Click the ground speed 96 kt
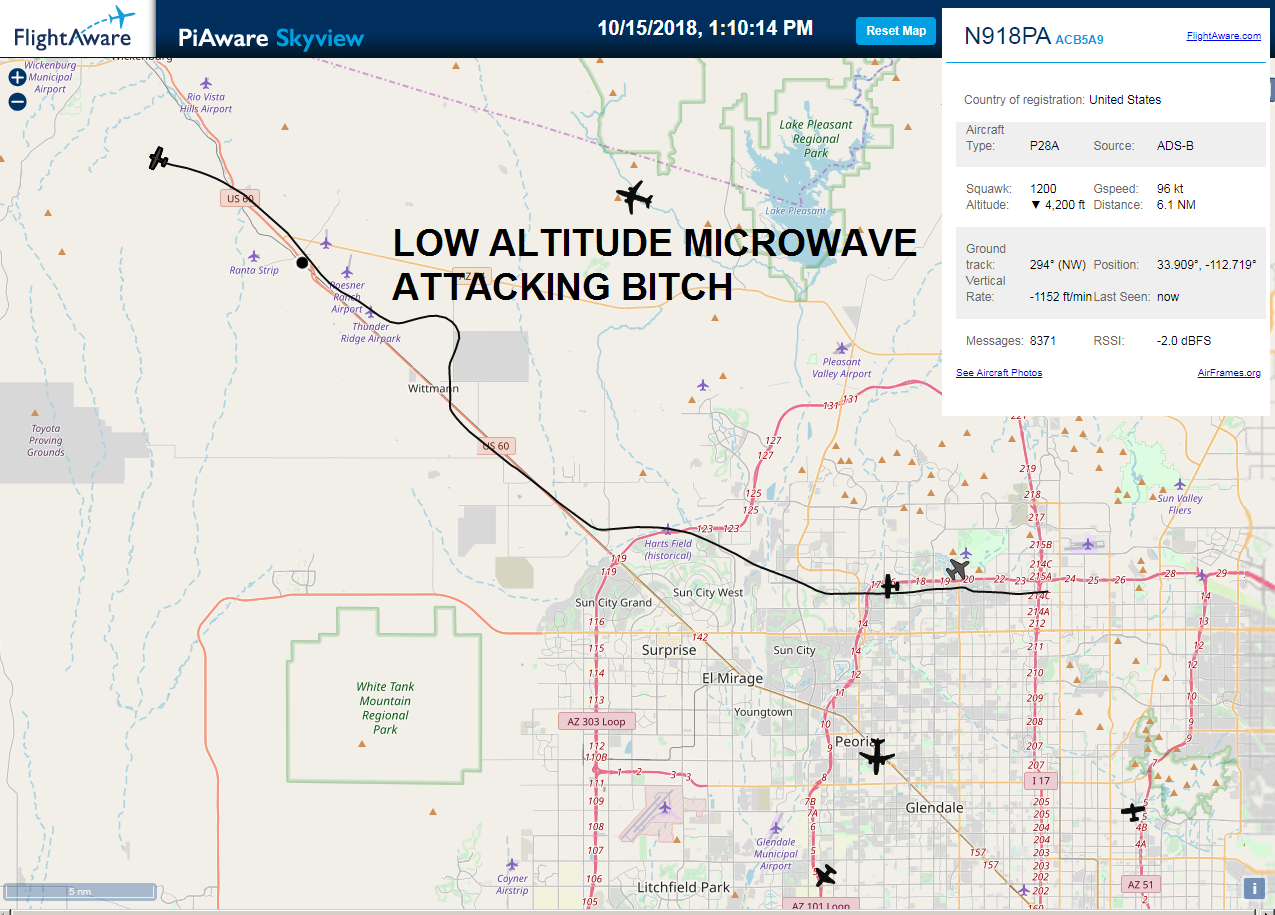 click(x=1171, y=189)
